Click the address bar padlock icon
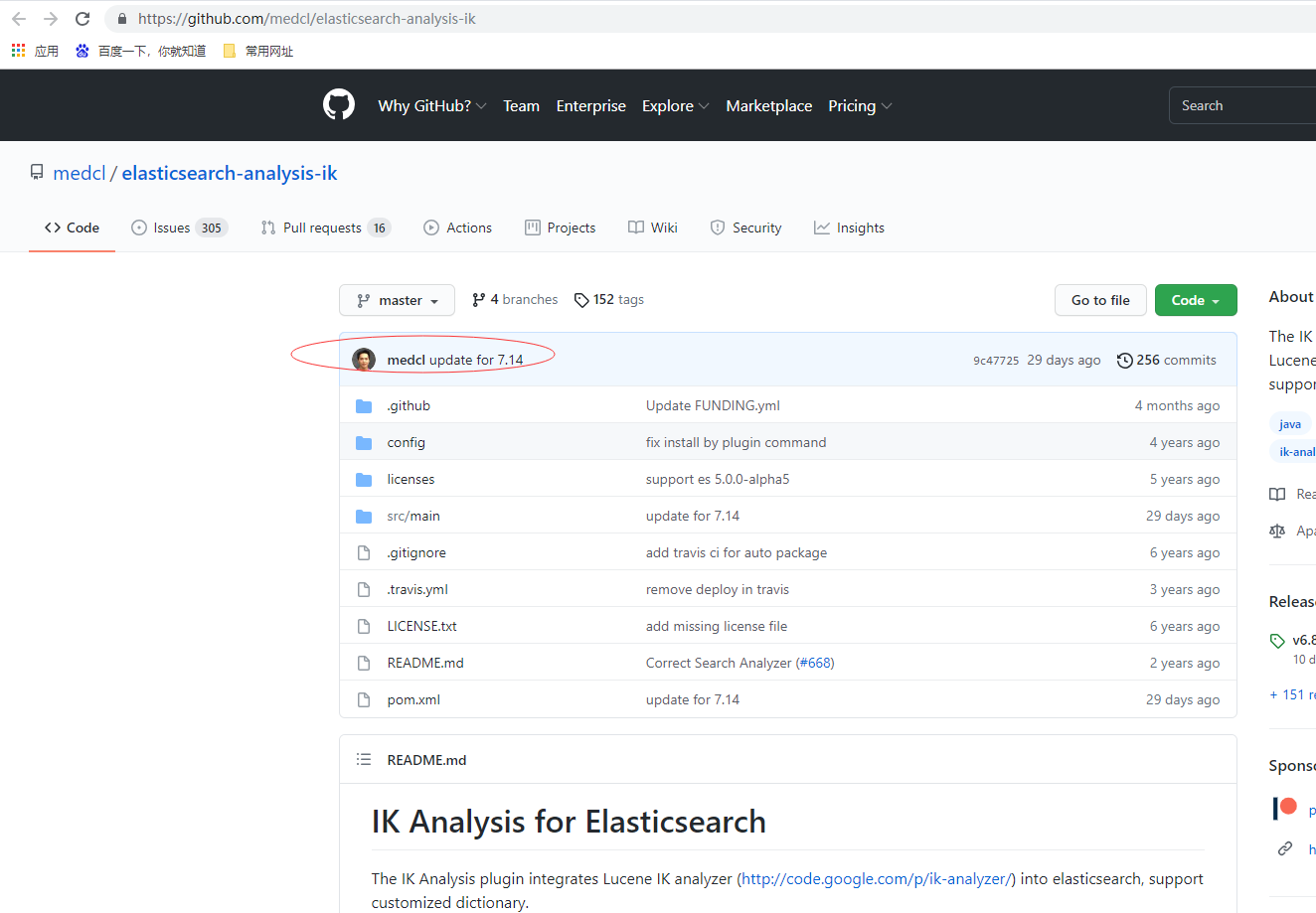The width and height of the screenshot is (1316, 913). (122, 19)
